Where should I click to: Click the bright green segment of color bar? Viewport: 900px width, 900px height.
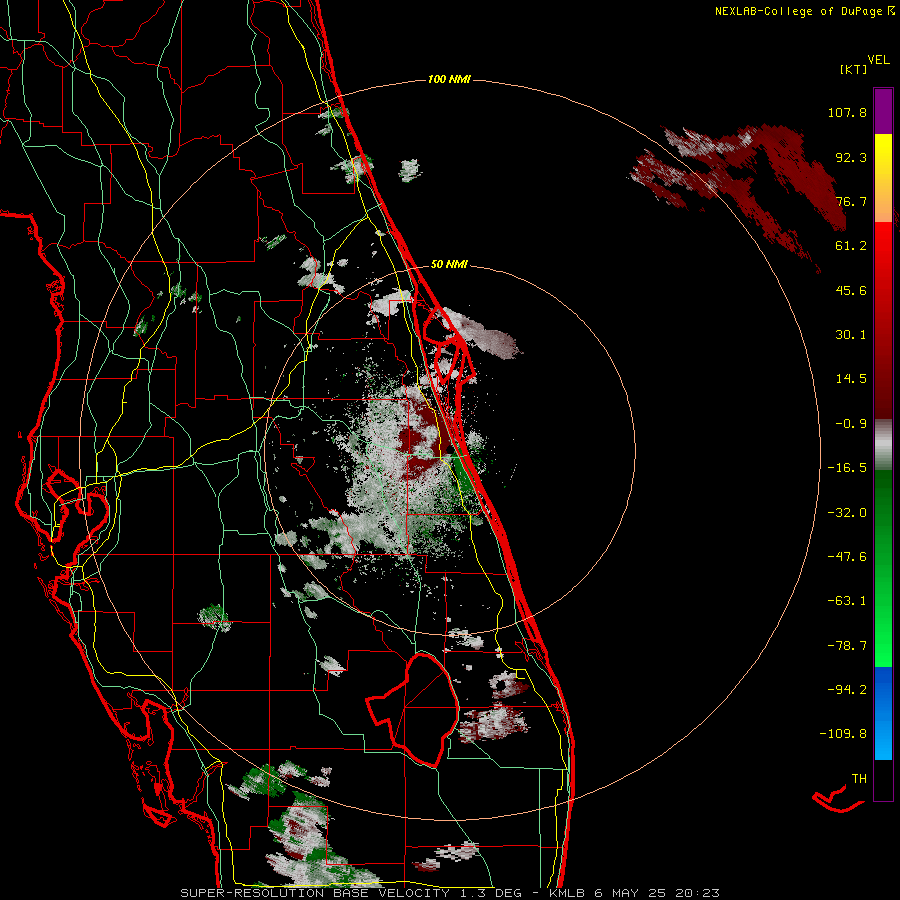click(883, 568)
